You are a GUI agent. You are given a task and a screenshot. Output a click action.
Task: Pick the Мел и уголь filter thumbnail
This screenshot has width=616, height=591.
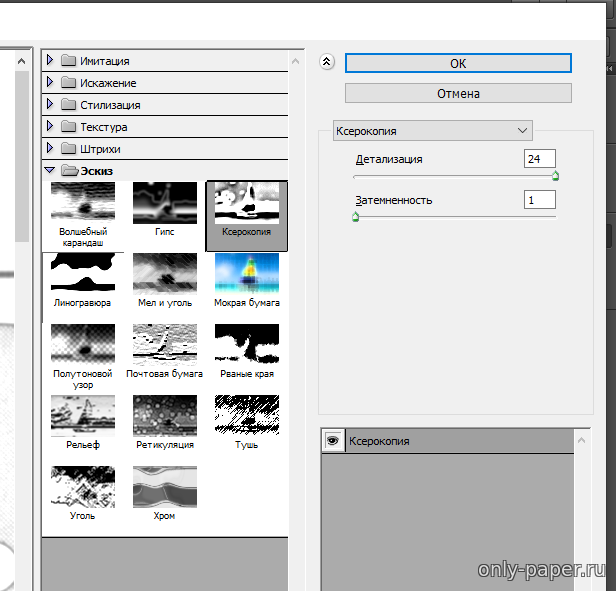(165, 274)
